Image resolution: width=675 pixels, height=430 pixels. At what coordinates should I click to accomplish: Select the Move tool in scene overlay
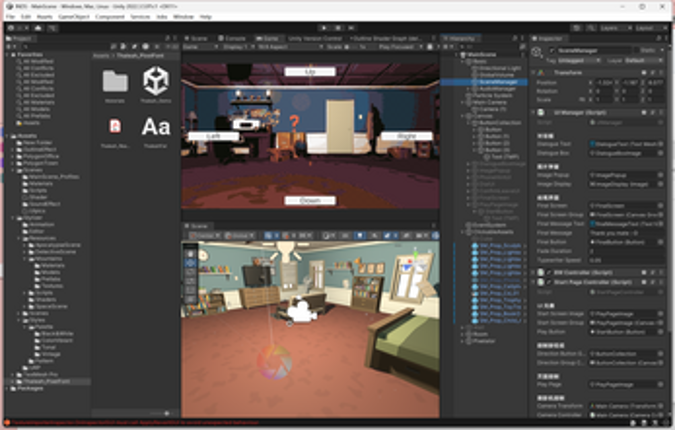point(192,265)
